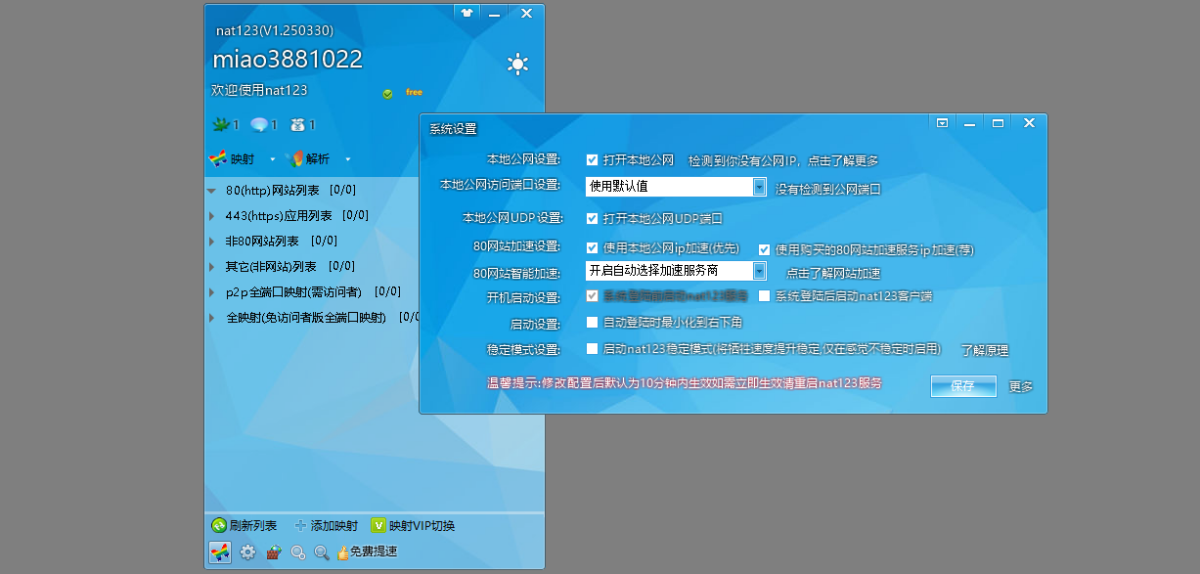Click the 欢迎使用nat123 welcome text

259,90
